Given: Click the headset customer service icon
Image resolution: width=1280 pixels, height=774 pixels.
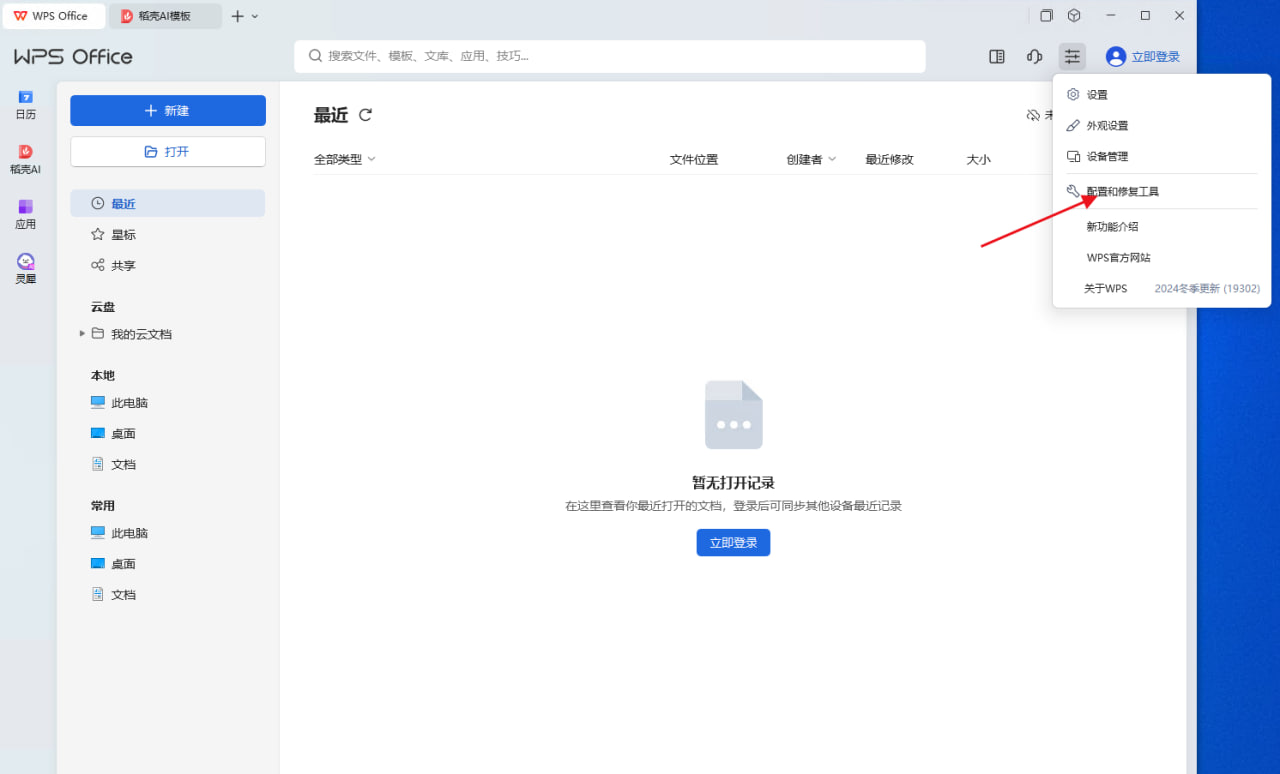Looking at the screenshot, I should 1035,57.
